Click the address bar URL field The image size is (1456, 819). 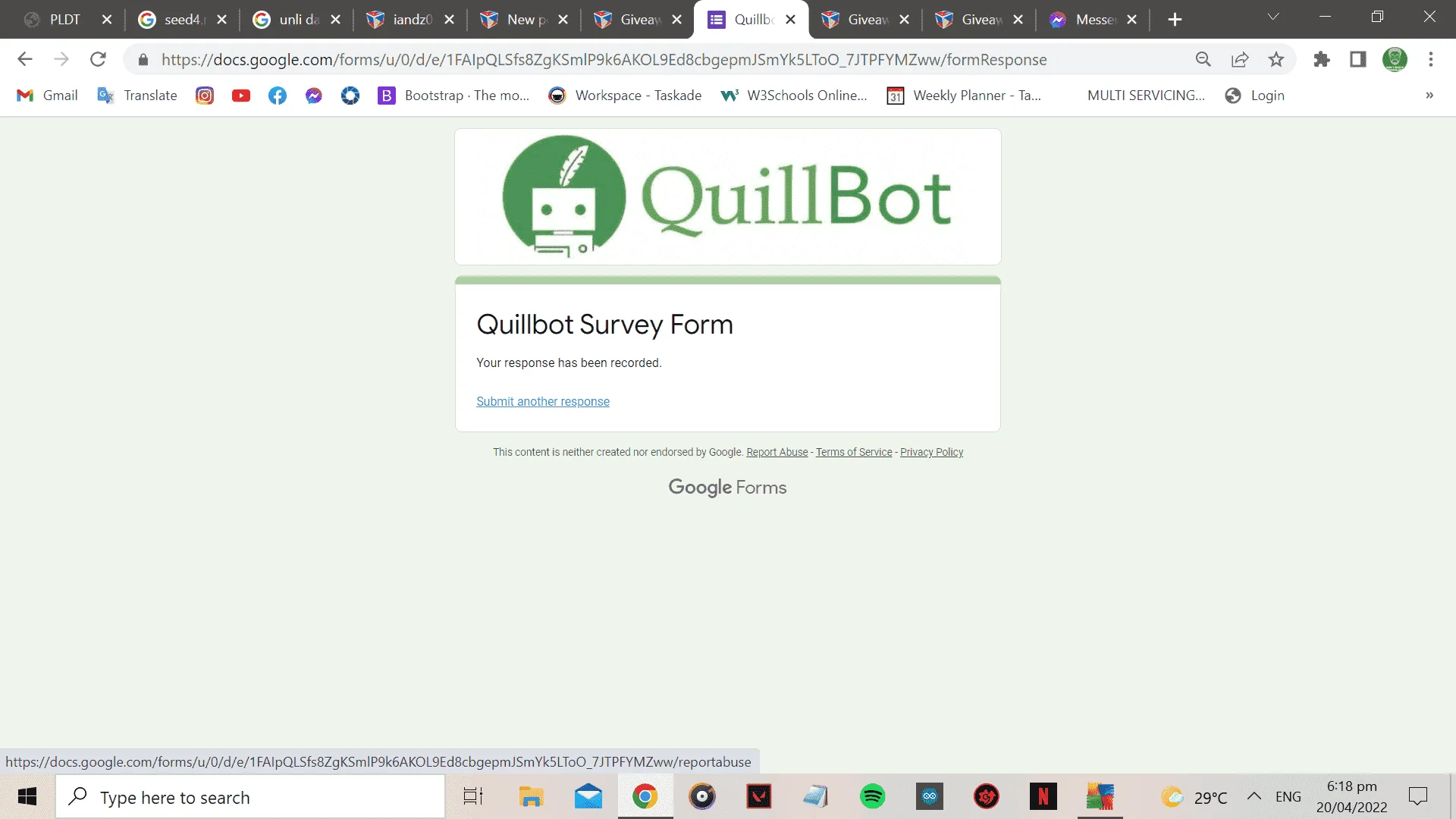point(604,59)
